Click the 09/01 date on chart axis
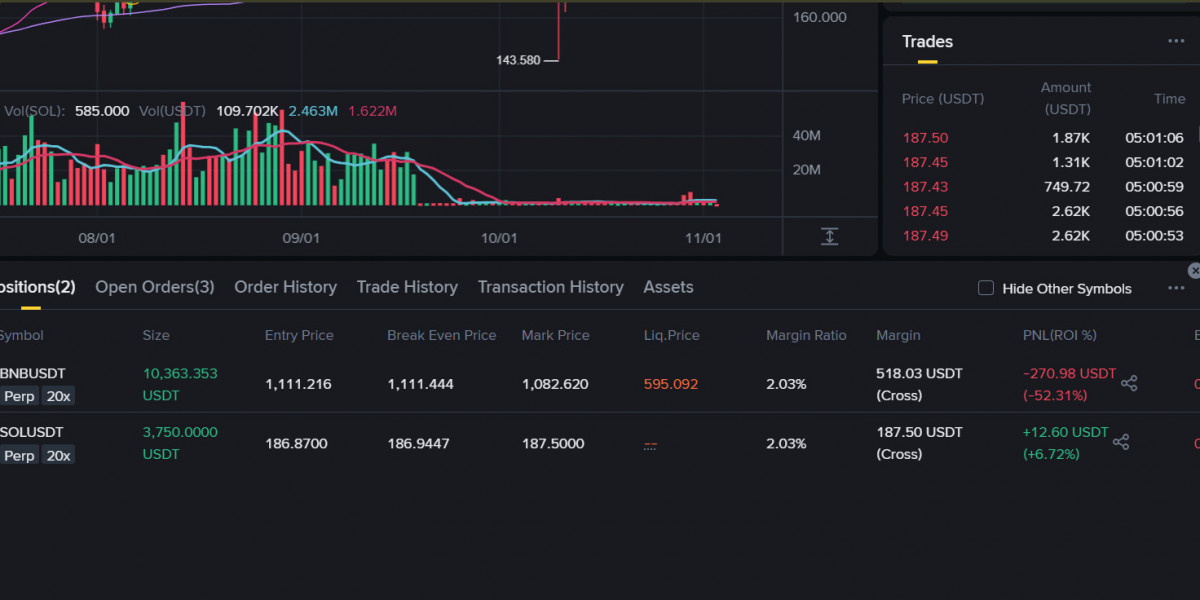 [301, 238]
